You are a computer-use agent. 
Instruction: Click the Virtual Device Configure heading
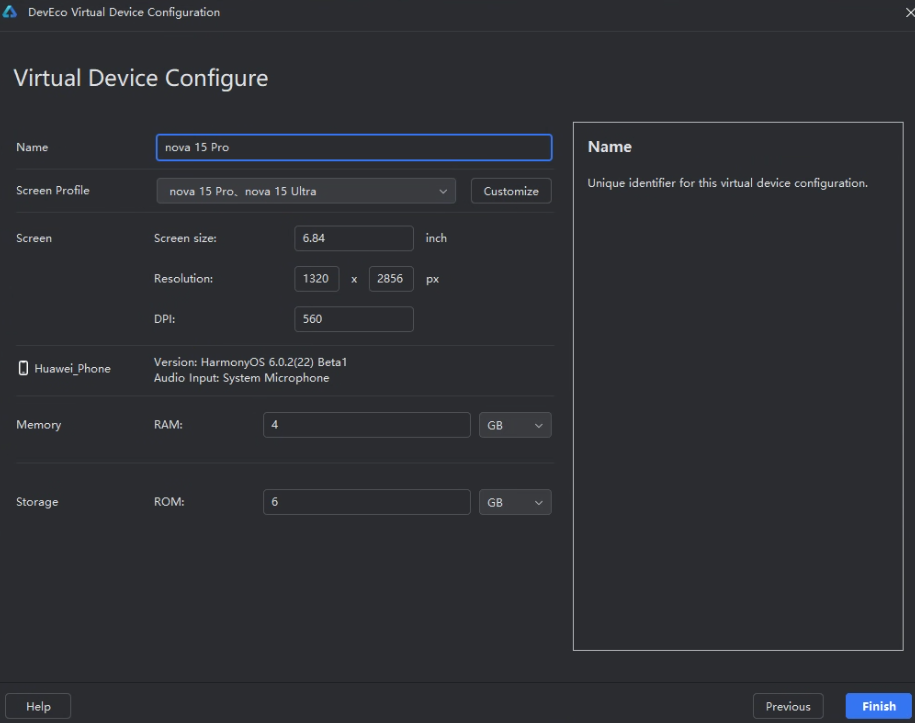click(141, 78)
